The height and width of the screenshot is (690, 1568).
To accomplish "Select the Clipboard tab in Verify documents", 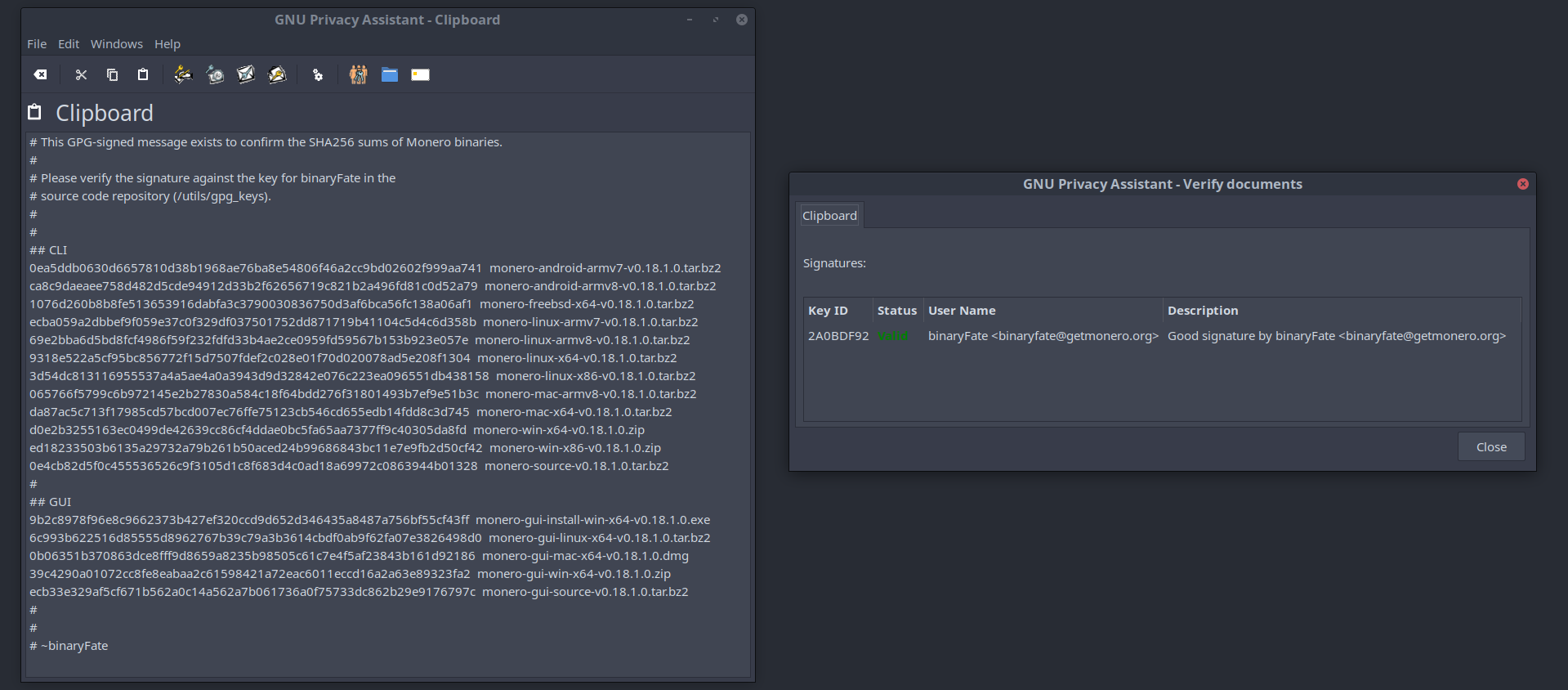I will pyautogui.click(x=829, y=216).
